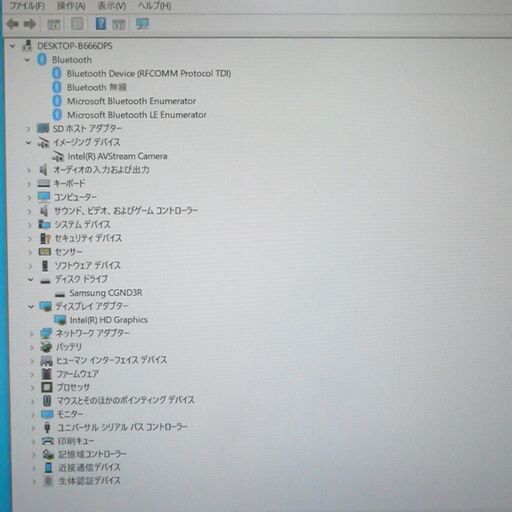Open the 操作(A) menu
Screen dimensions: 512x512
tap(71, 6)
